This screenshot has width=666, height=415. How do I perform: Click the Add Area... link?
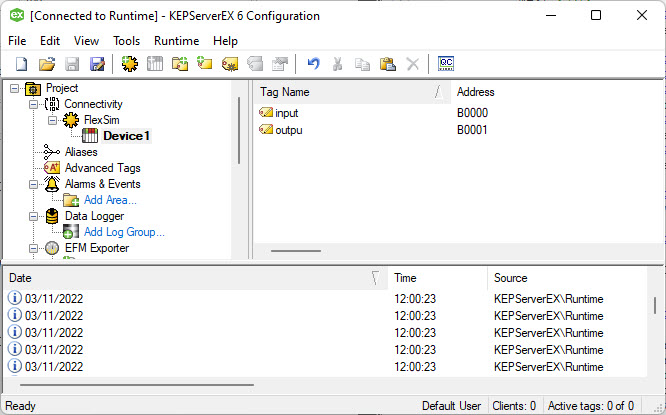click(110, 200)
